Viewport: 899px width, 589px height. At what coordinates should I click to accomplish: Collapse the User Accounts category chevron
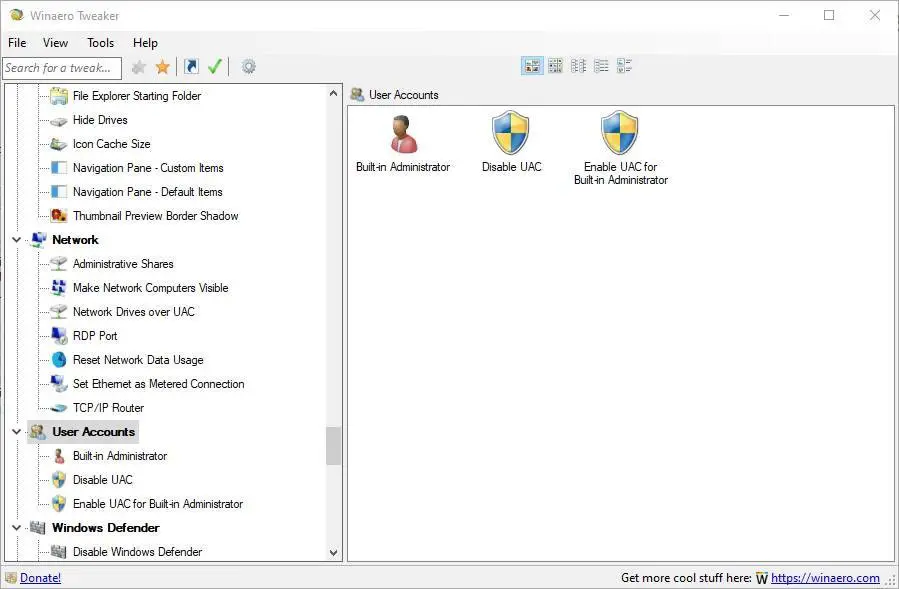click(17, 432)
